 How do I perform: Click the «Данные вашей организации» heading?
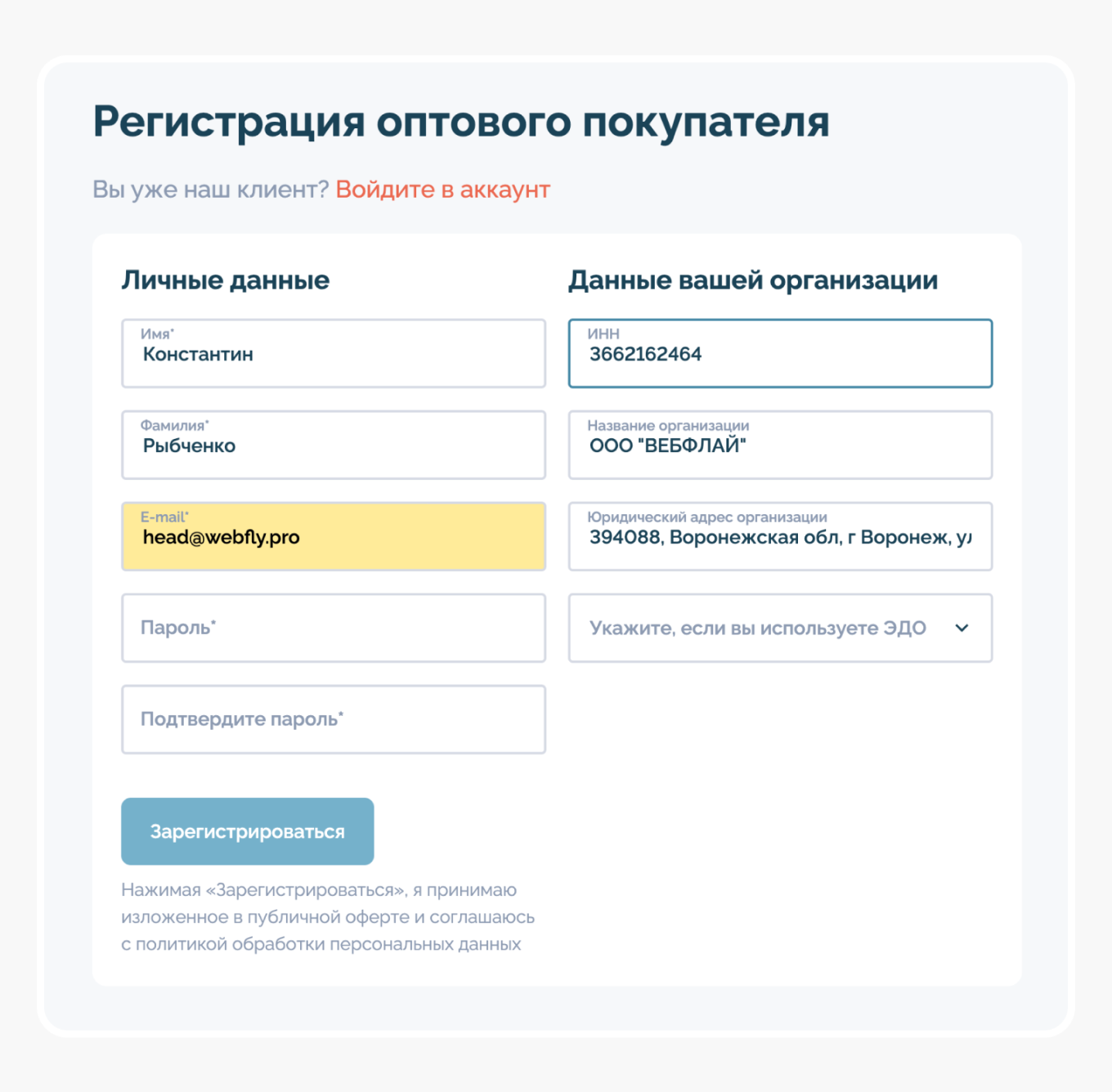753,280
